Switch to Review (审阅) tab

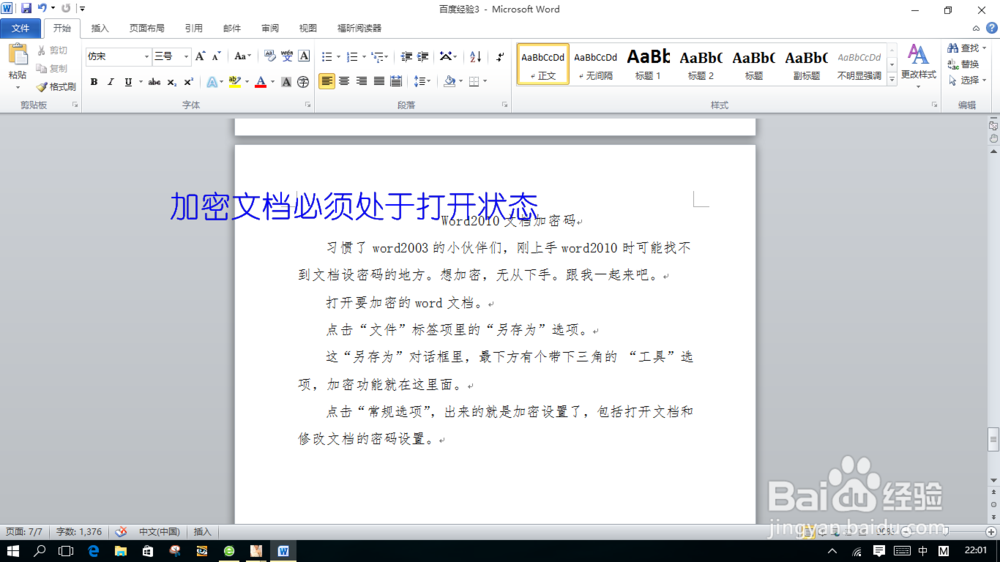[270, 28]
